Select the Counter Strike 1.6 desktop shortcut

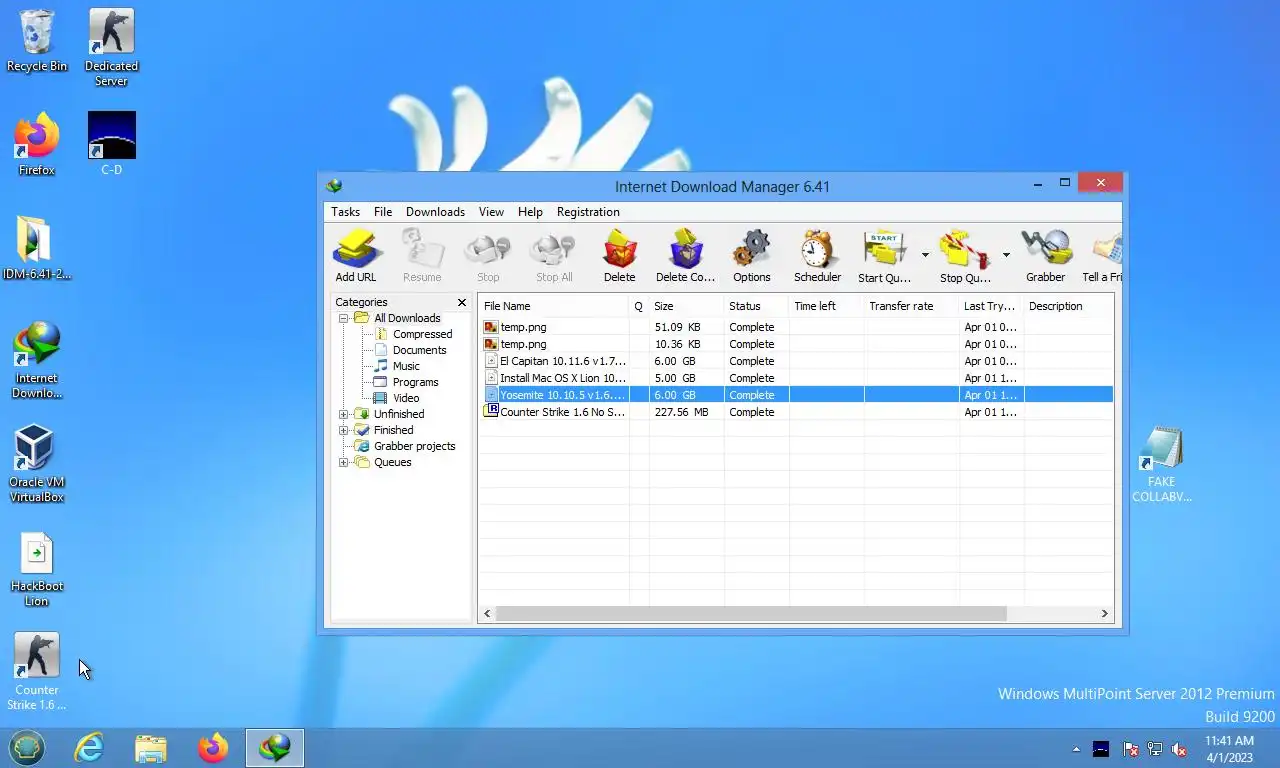37,671
